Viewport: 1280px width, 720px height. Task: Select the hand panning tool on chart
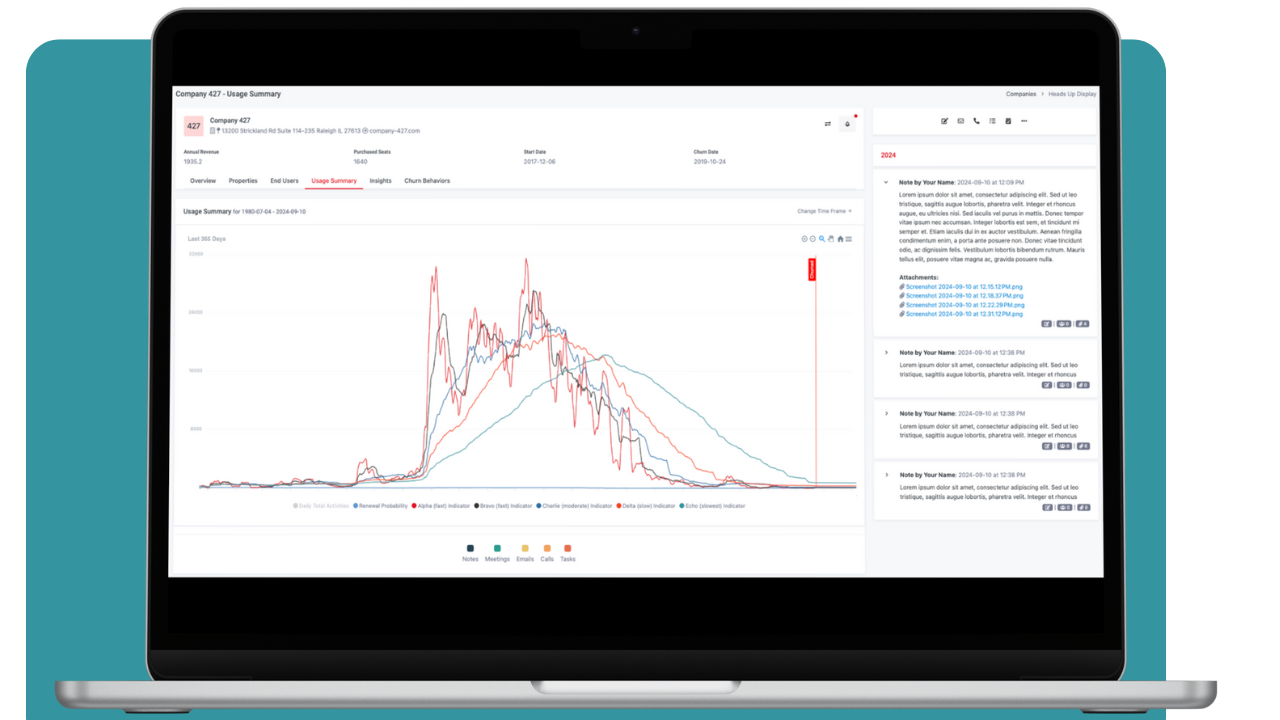[x=831, y=239]
